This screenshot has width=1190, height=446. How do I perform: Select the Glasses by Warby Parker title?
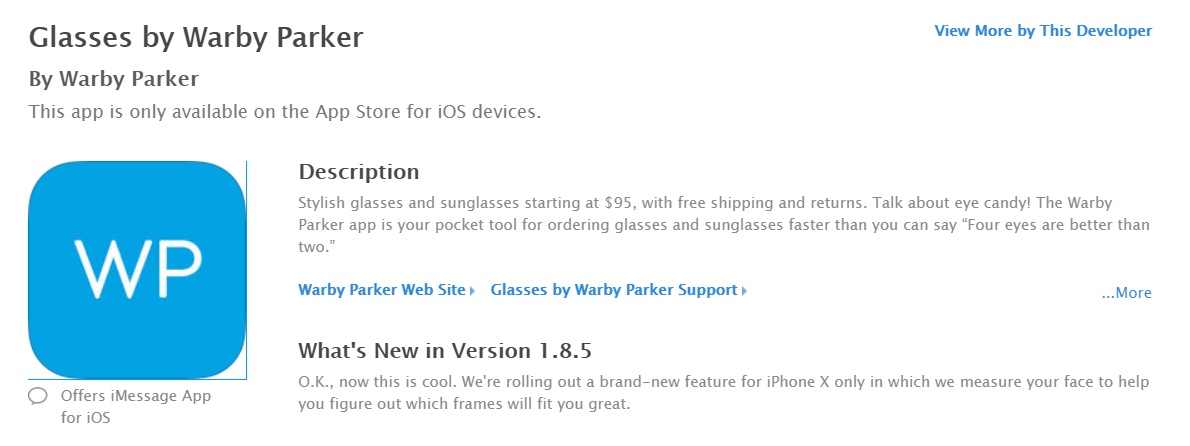(196, 36)
